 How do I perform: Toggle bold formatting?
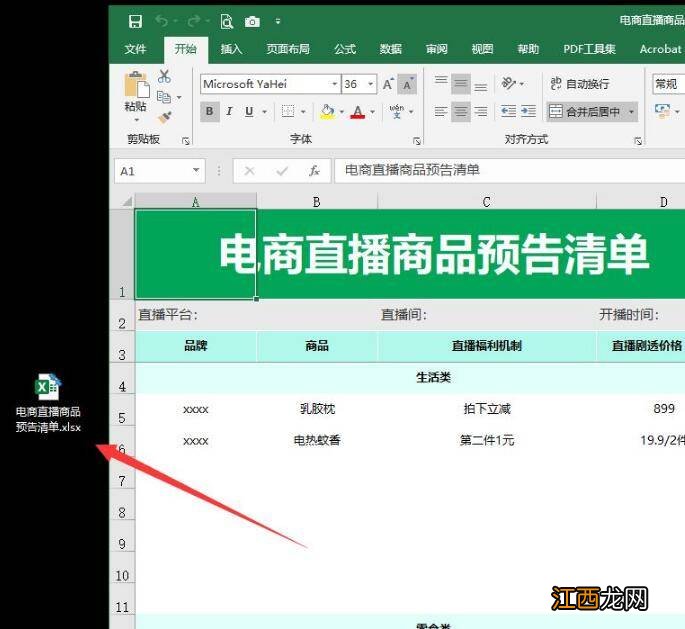tap(210, 111)
